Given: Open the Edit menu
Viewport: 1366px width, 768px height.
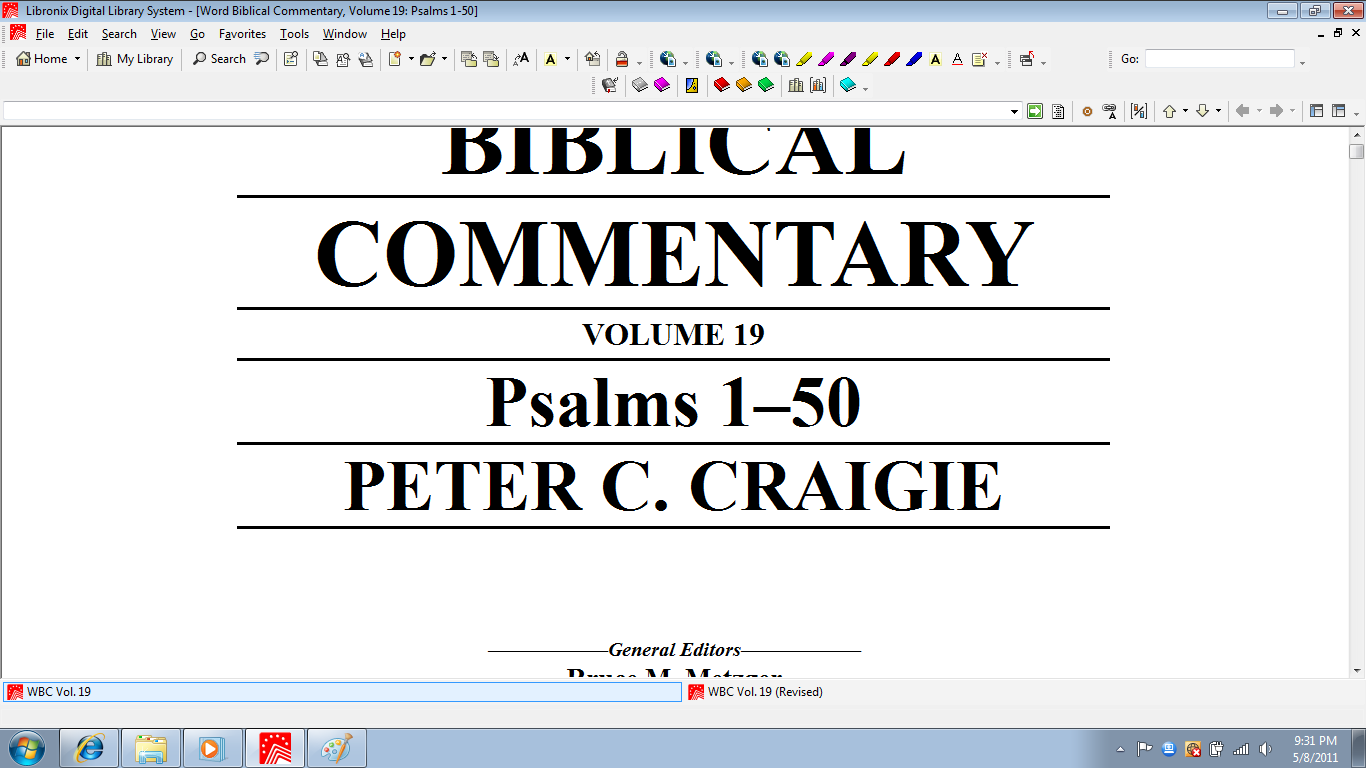Looking at the screenshot, I should click(78, 34).
